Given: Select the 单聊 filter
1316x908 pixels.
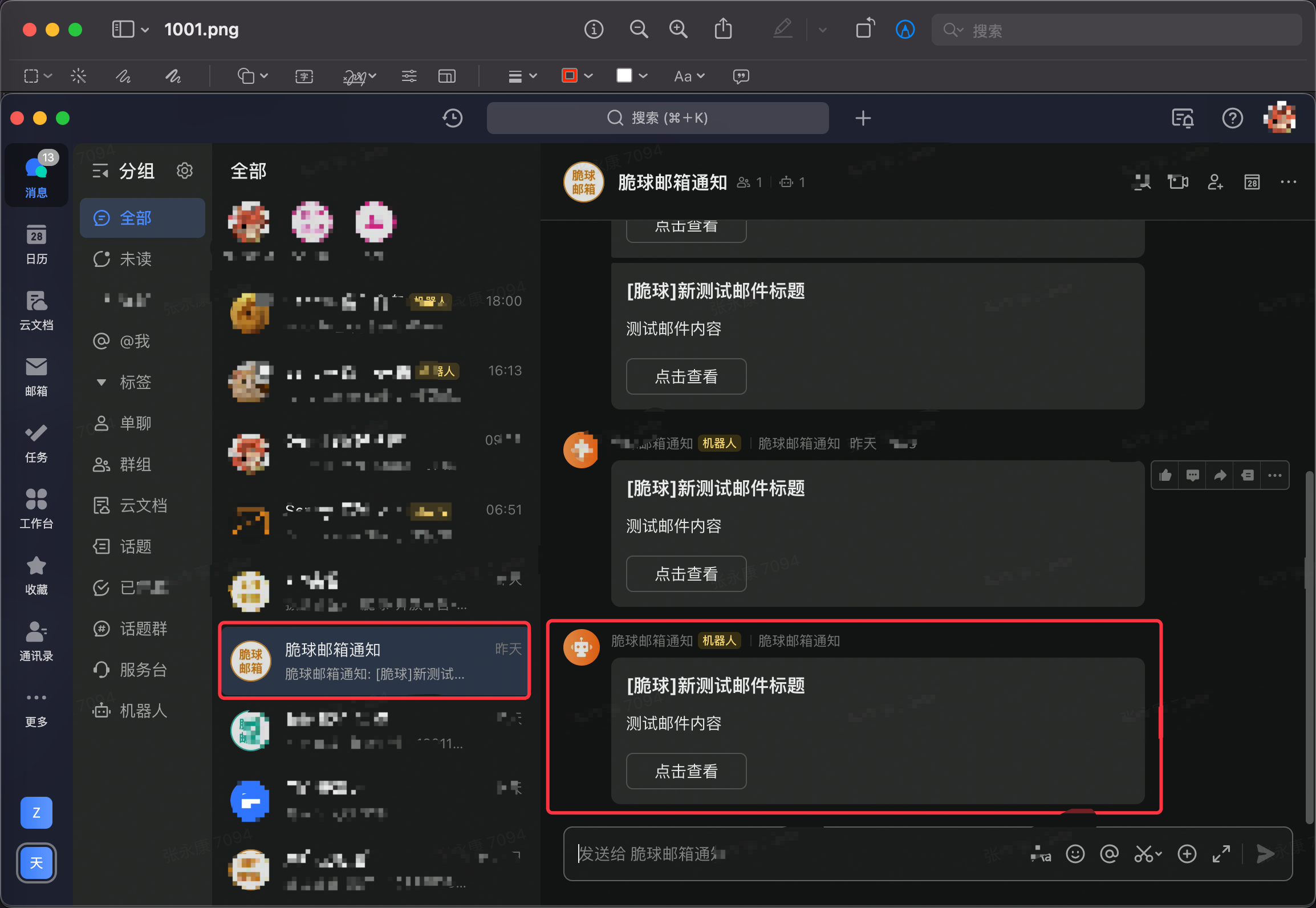Looking at the screenshot, I should tap(143, 423).
